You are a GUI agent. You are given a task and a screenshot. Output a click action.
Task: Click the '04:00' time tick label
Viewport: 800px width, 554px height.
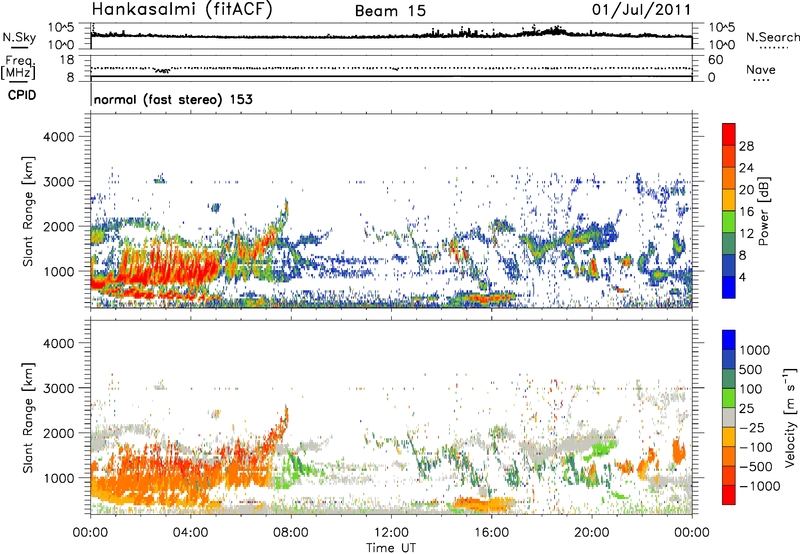pyautogui.click(x=190, y=533)
